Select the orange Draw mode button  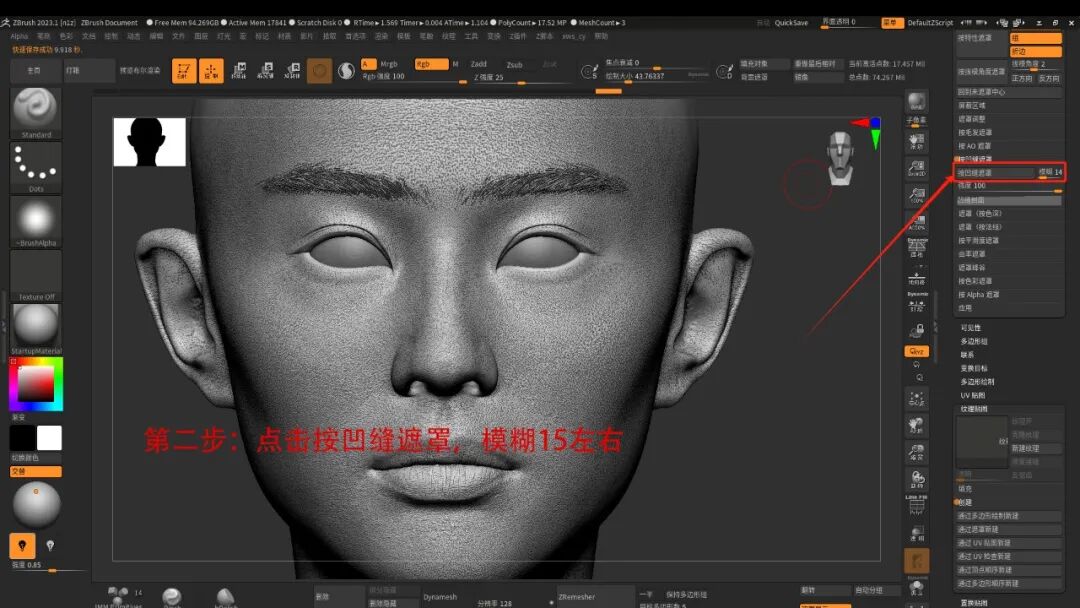[x=211, y=70]
